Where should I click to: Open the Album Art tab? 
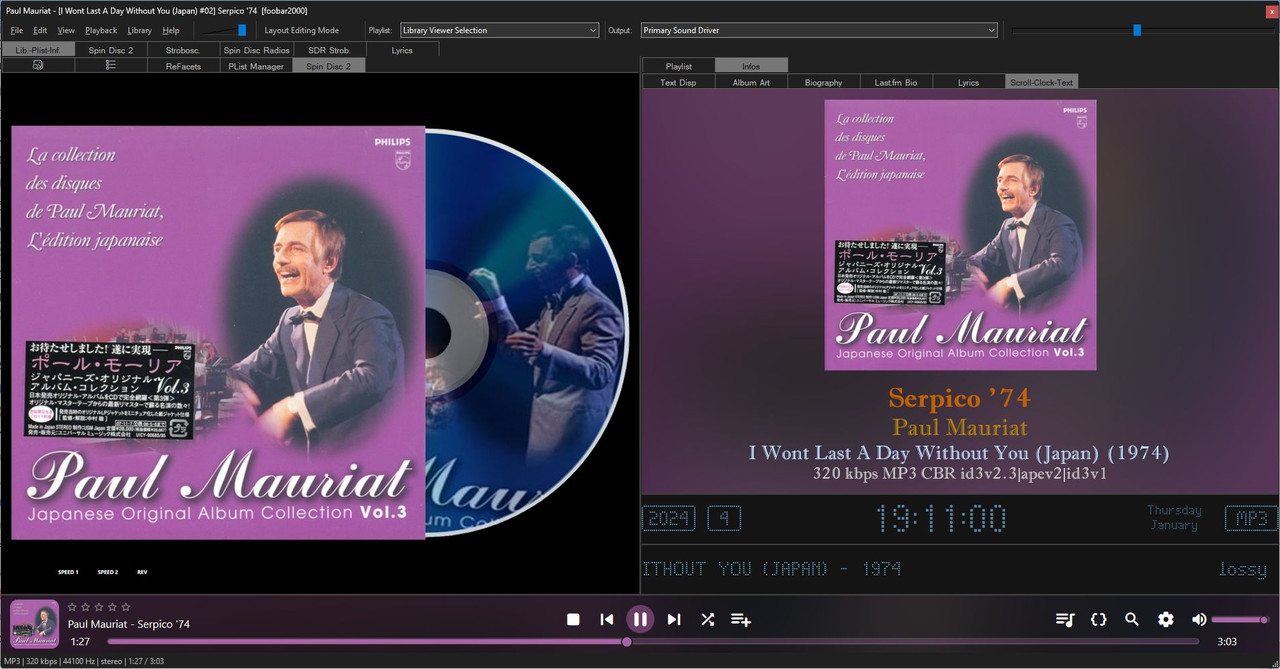[x=751, y=82]
